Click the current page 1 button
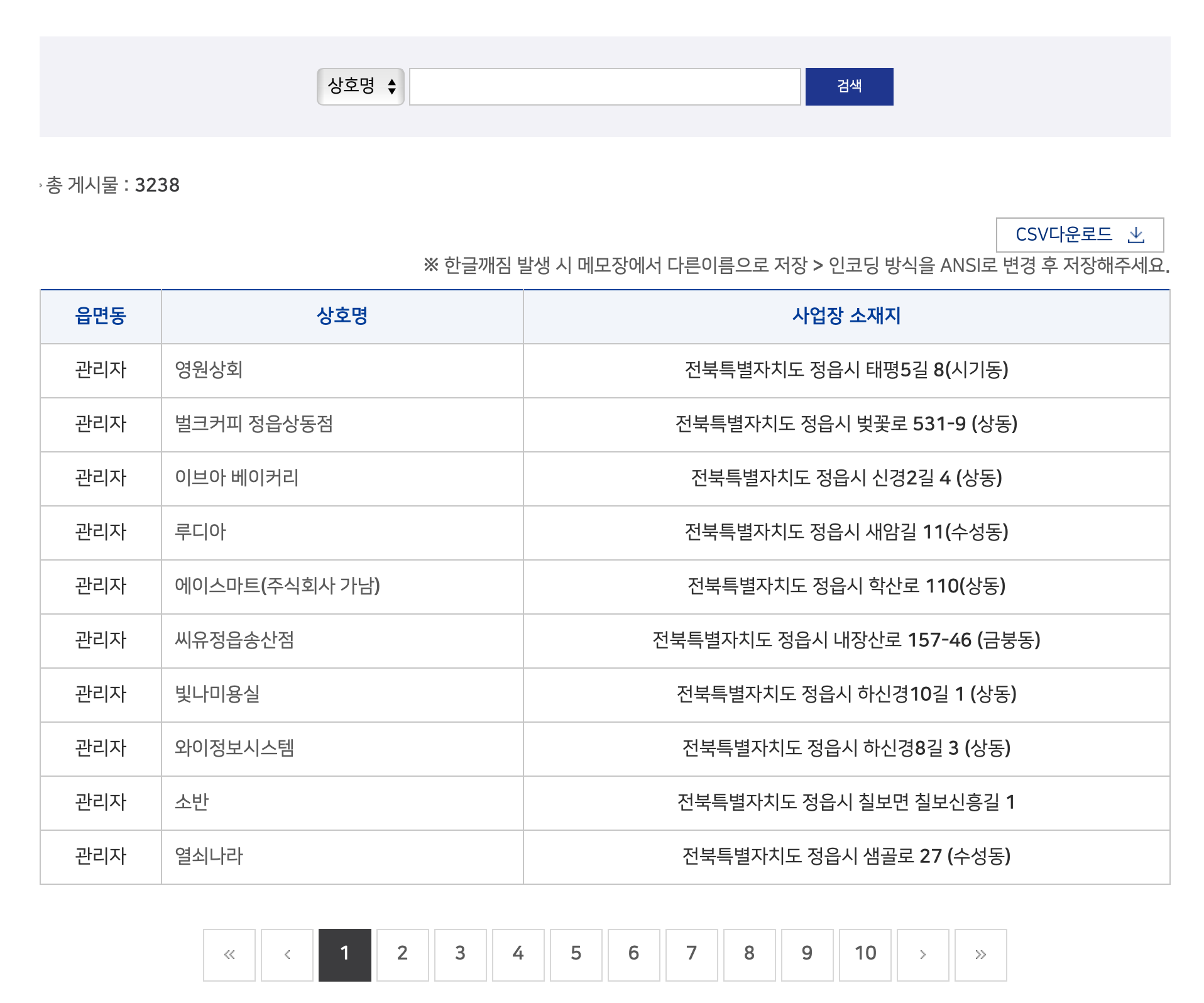The width and height of the screenshot is (1204, 1003). (x=345, y=954)
